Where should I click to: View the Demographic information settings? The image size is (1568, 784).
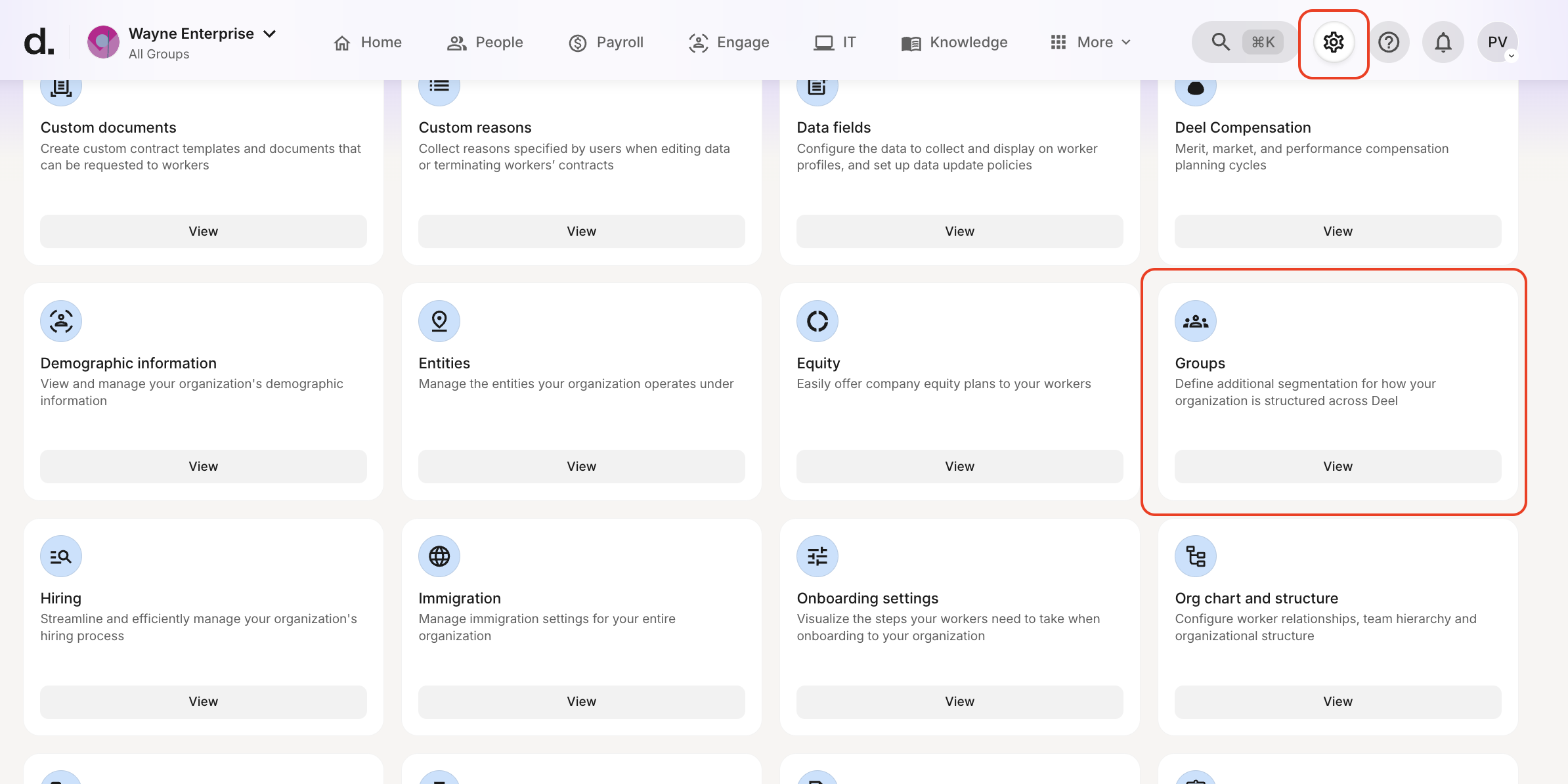(204, 466)
